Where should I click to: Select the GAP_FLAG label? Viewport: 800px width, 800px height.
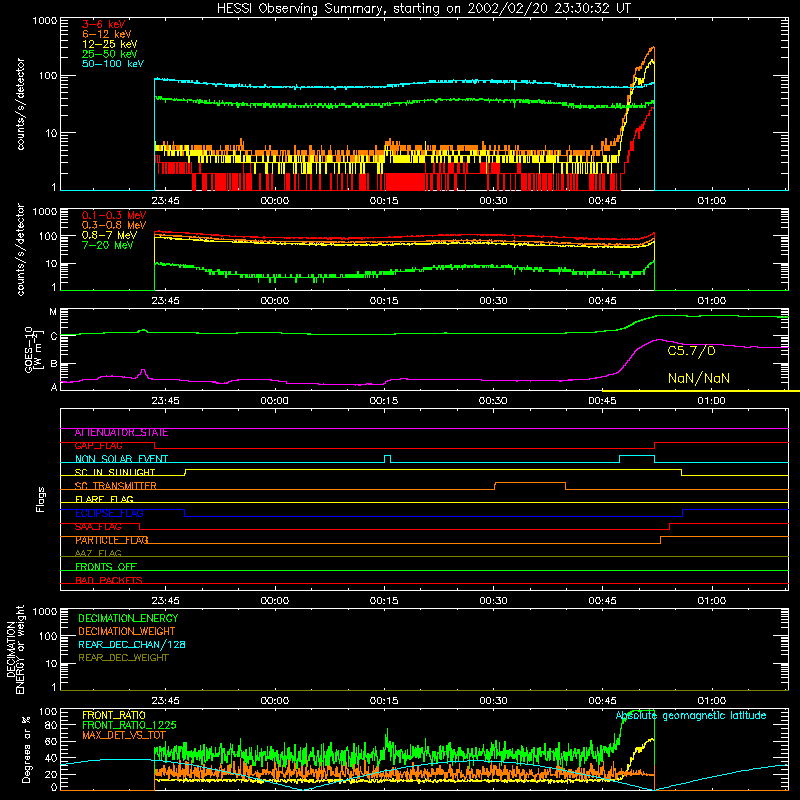[x=98, y=446]
